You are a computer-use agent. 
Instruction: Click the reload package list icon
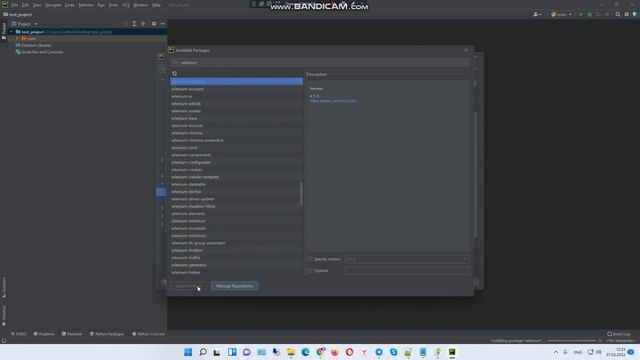click(x=175, y=73)
